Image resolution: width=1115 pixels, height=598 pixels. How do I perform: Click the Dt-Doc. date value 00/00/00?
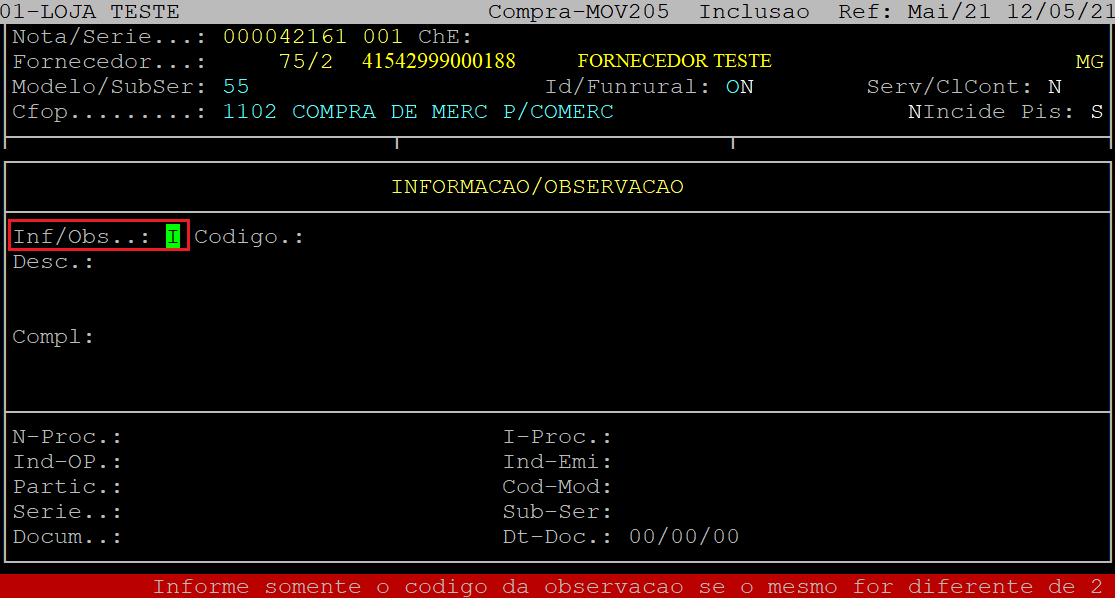684,537
